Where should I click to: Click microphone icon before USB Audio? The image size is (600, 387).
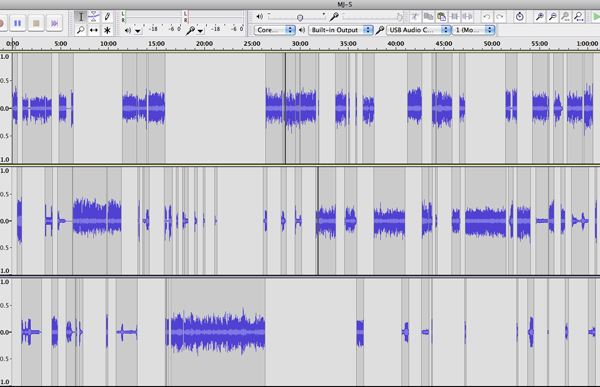(380, 30)
